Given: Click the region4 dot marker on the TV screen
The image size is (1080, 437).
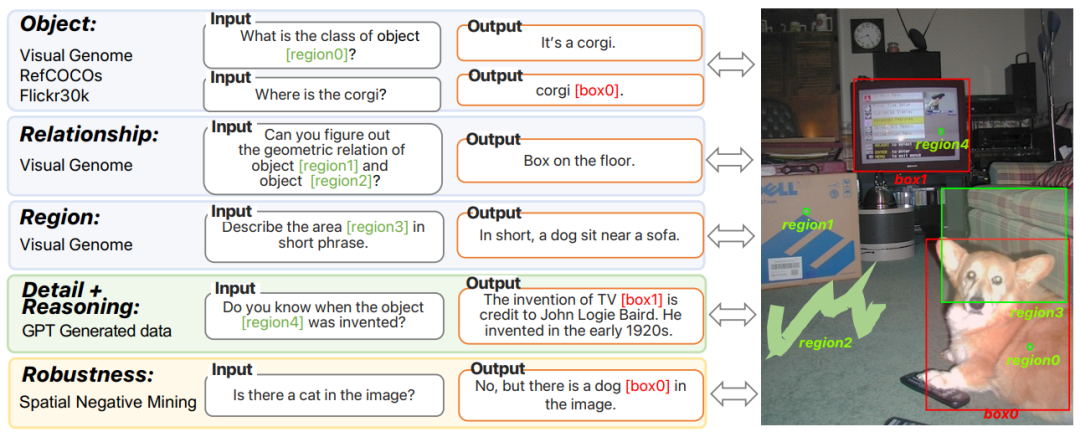Looking at the screenshot, I should coord(941,131).
